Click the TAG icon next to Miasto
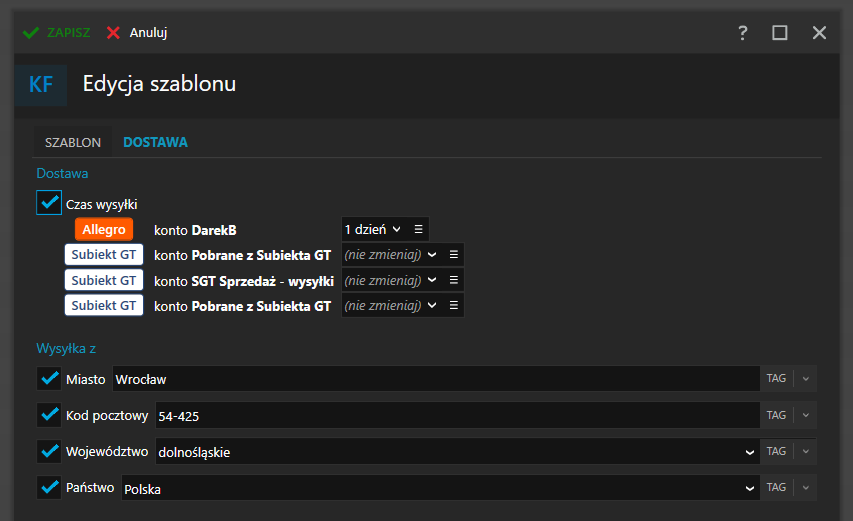This screenshot has width=853, height=521. click(x=776, y=379)
